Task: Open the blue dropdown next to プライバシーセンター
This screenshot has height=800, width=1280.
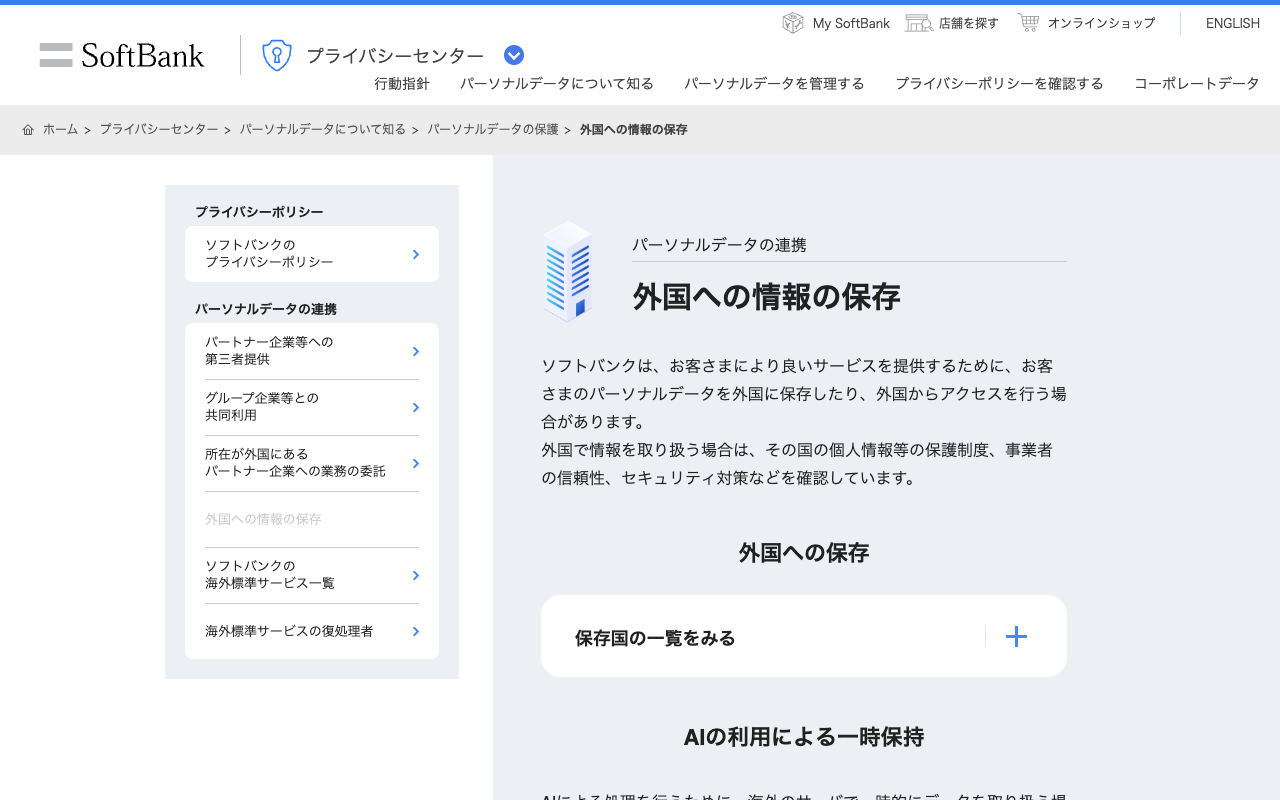Action: pyautogui.click(x=514, y=55)
